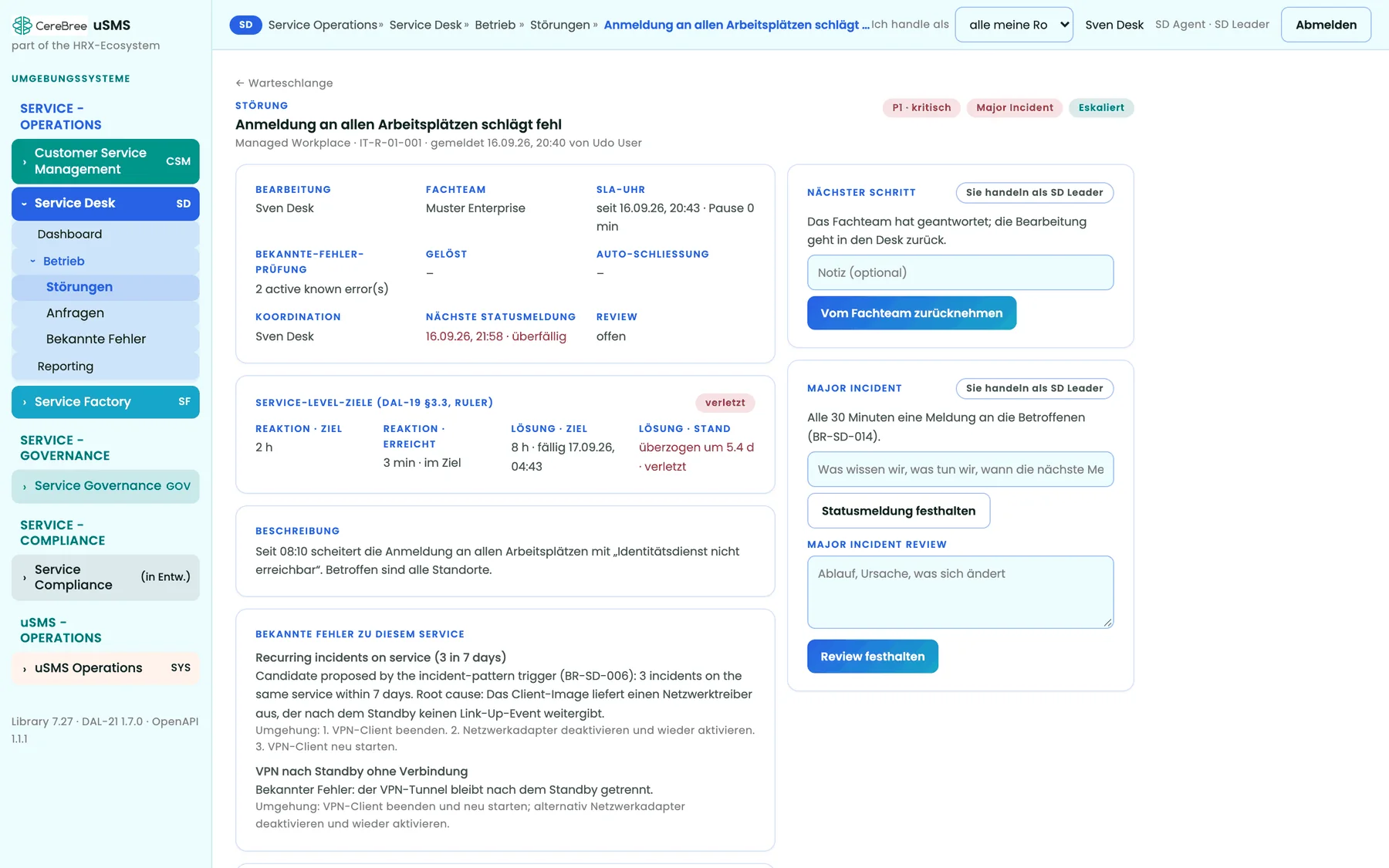Click Review festhalten button
This screenshot has width=1389, height=868.
click(x=873, y=657)
